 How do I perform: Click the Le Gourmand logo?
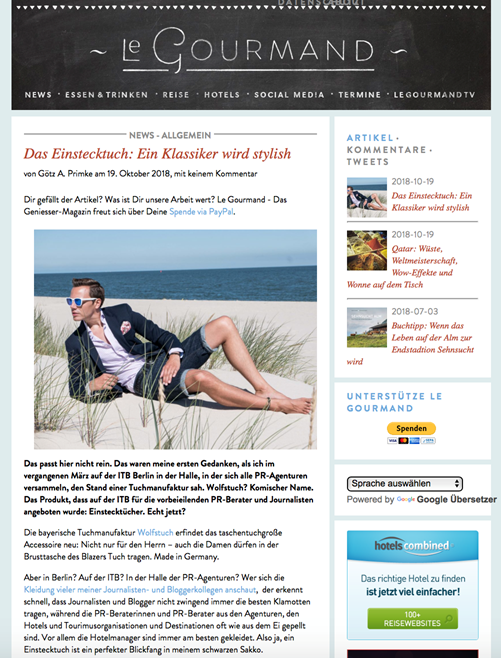pos(248,51)
